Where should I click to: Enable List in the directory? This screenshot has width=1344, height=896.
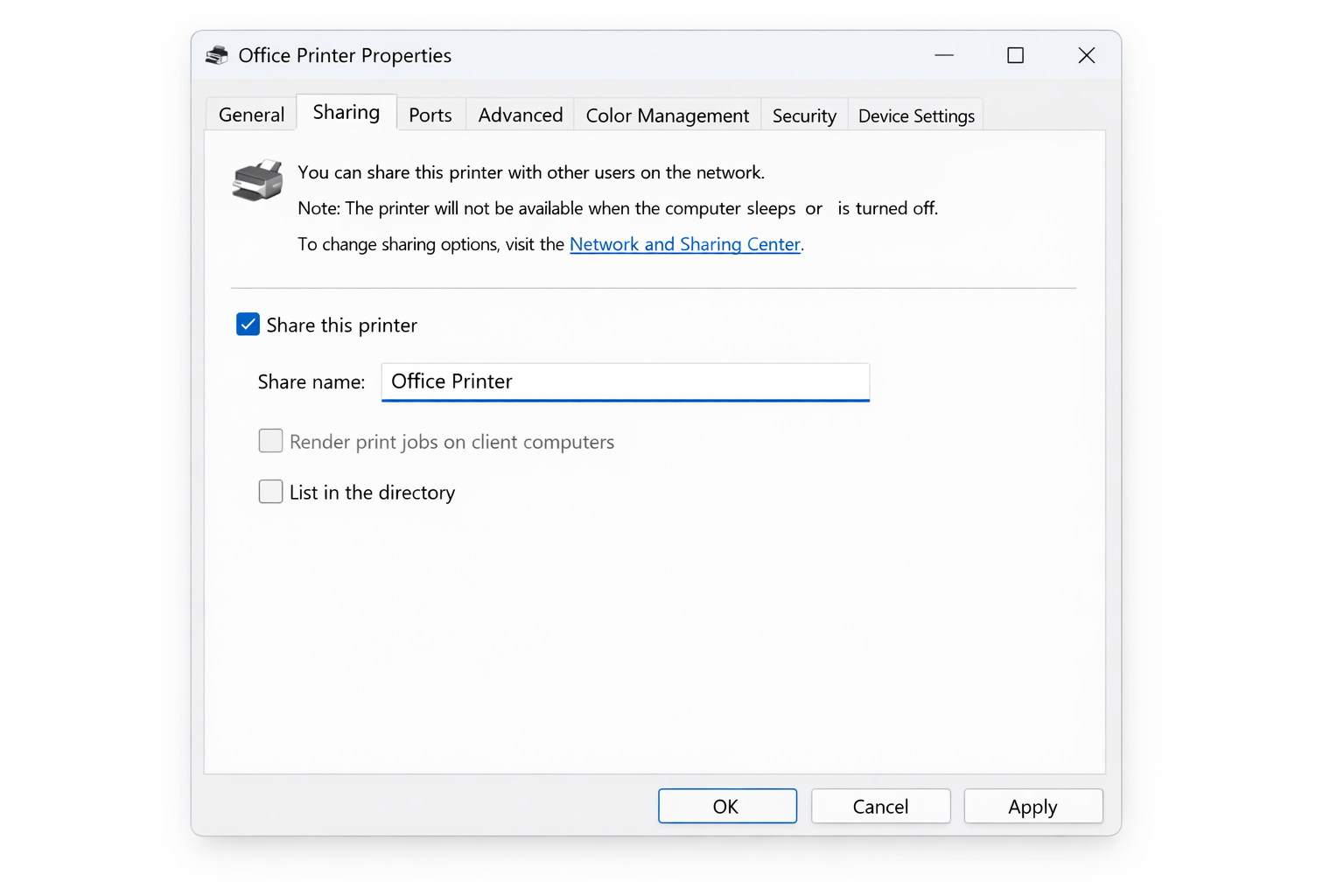[x=270, y=492]
